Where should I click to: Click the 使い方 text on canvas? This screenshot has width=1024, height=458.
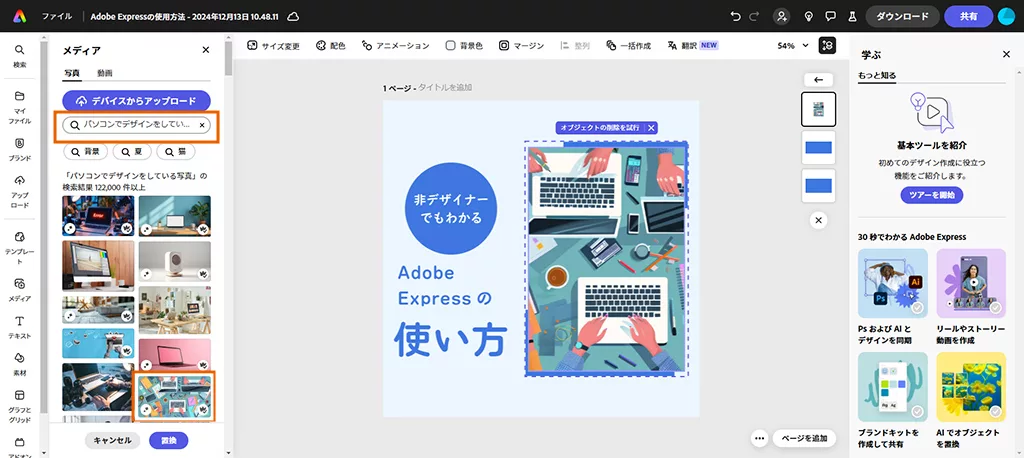point(450,338)
